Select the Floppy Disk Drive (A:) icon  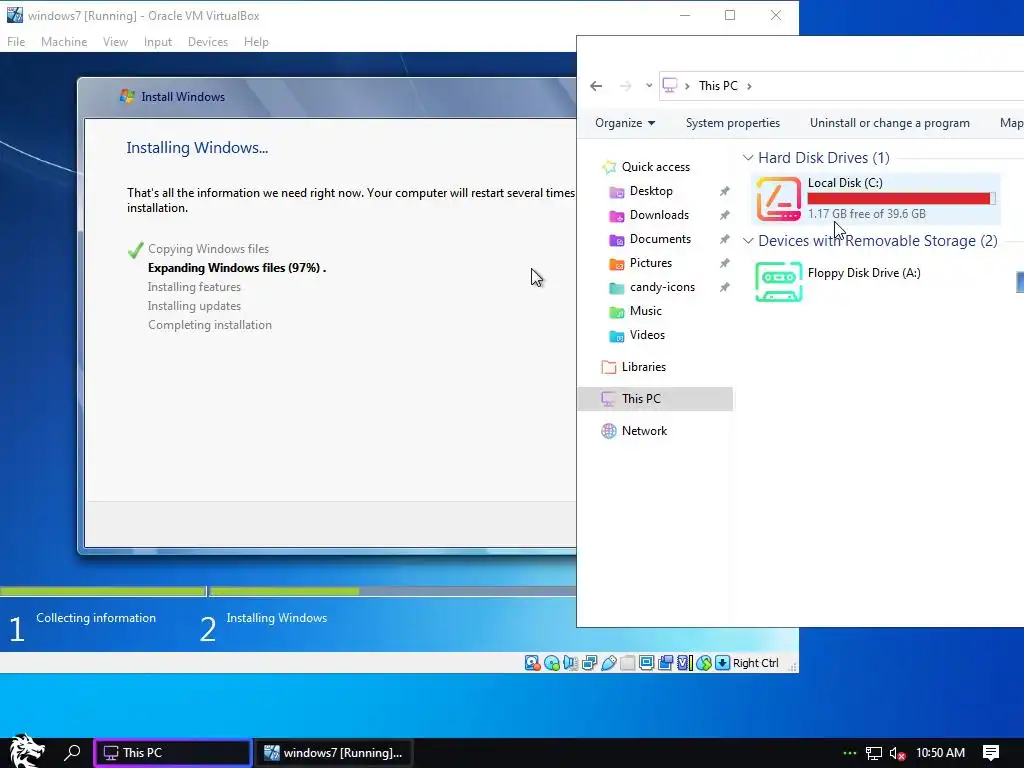coord(778,281)
